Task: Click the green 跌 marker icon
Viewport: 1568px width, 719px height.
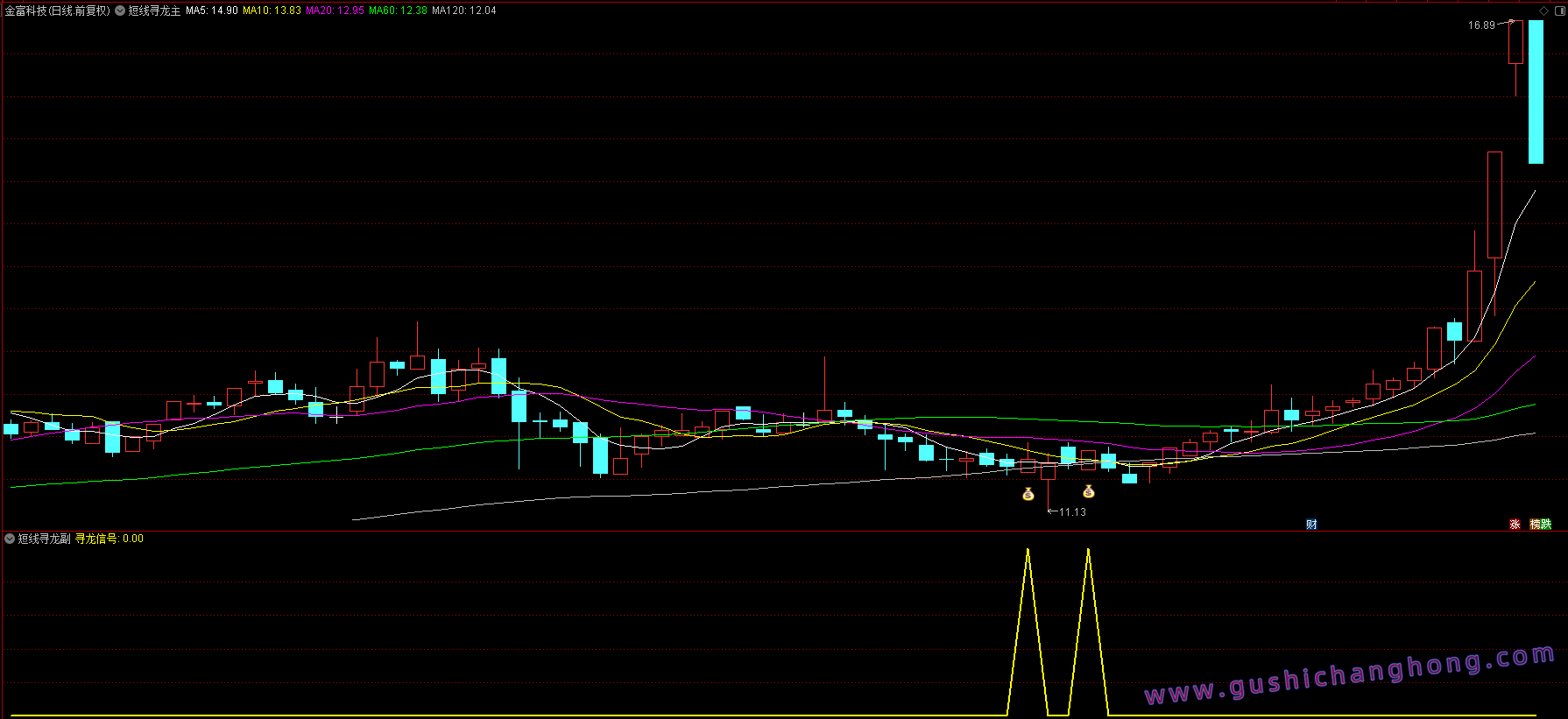Action: tap(1546, 525)
